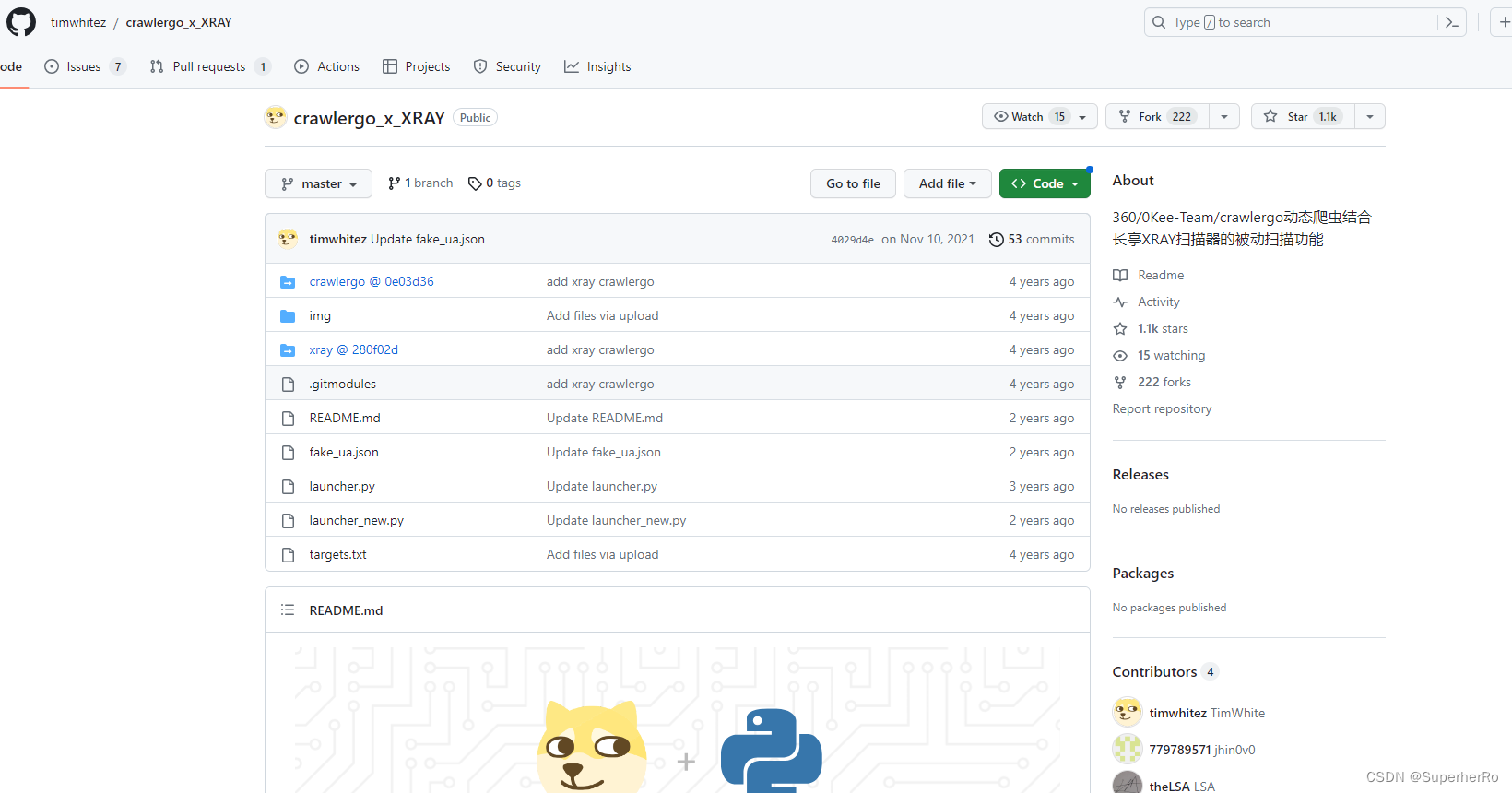Viewport: 1512px width, 793px height.
Task: Open the crawlergo @ 0e03d36 submodule
Action: 372,281
